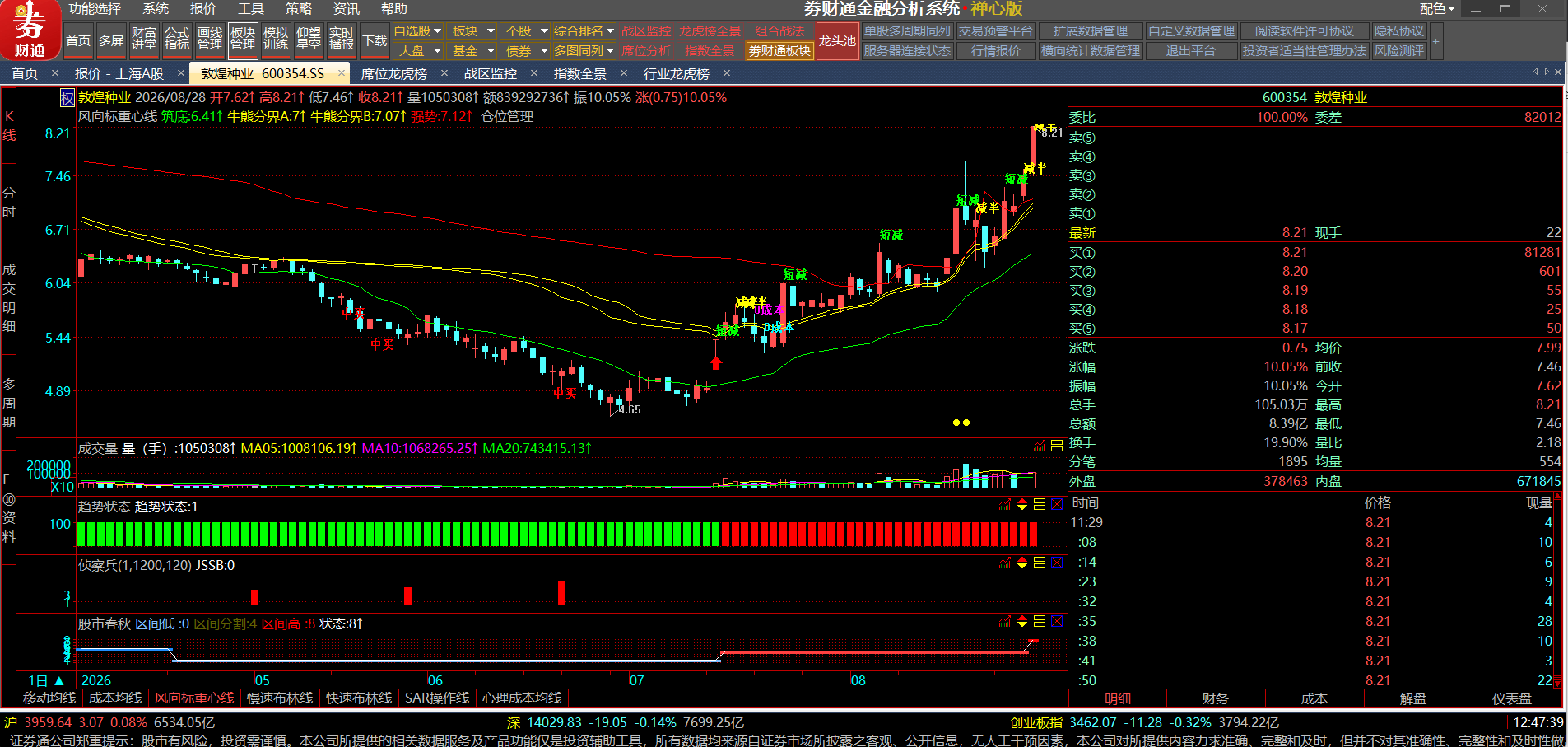Open the 基金 dropdown
1568x747 pixels.
click(471, 51)
